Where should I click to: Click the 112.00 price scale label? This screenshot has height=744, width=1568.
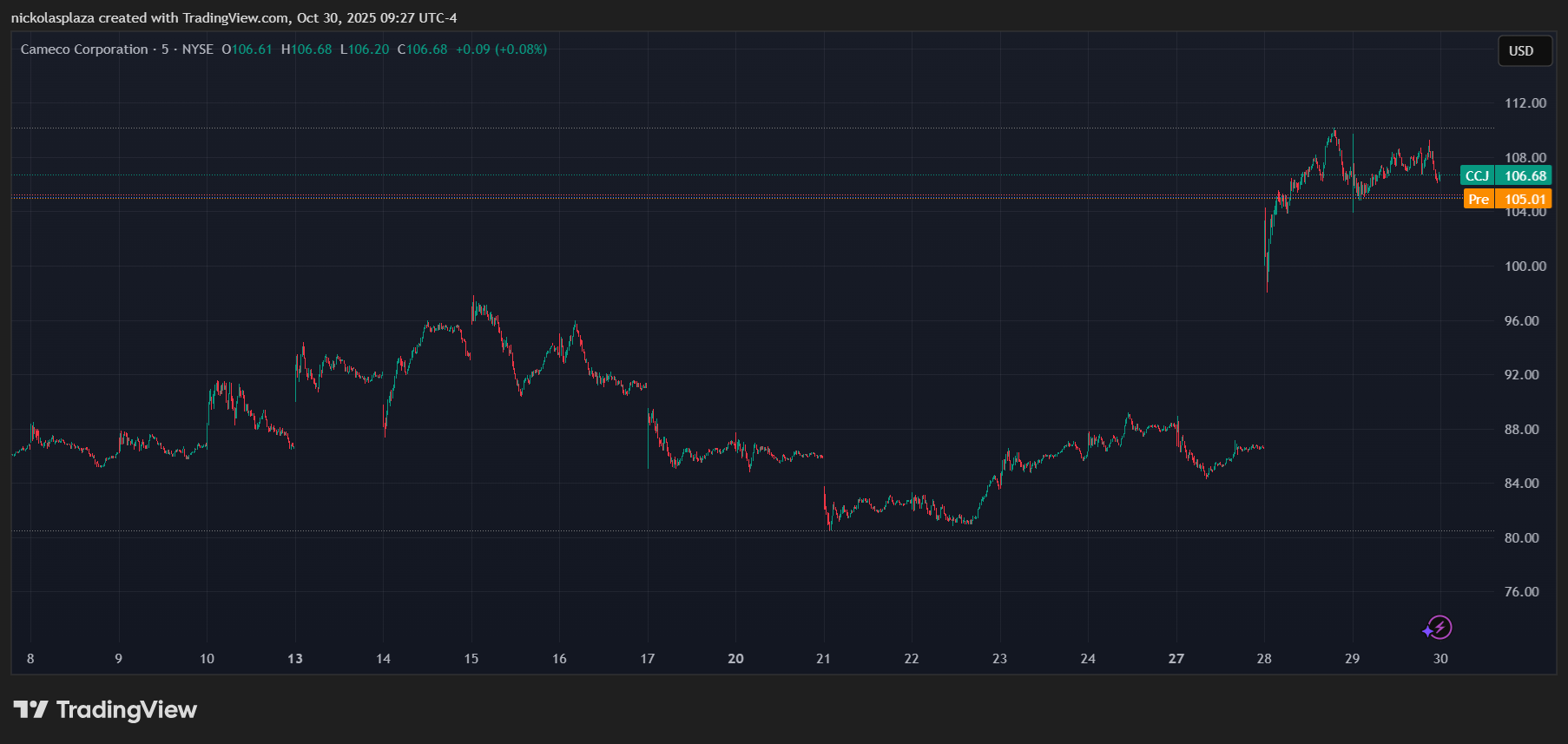pos(1525,103)
